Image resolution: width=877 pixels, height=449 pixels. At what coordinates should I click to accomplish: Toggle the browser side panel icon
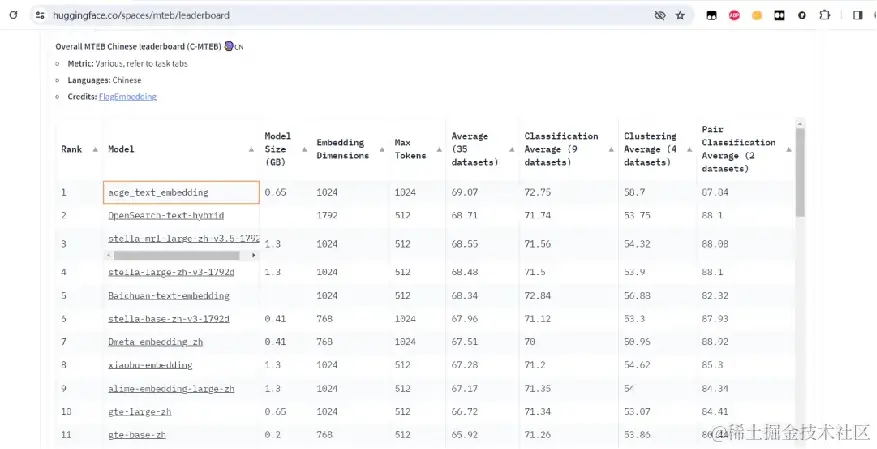pyautogui.click(x=857, y=16)
